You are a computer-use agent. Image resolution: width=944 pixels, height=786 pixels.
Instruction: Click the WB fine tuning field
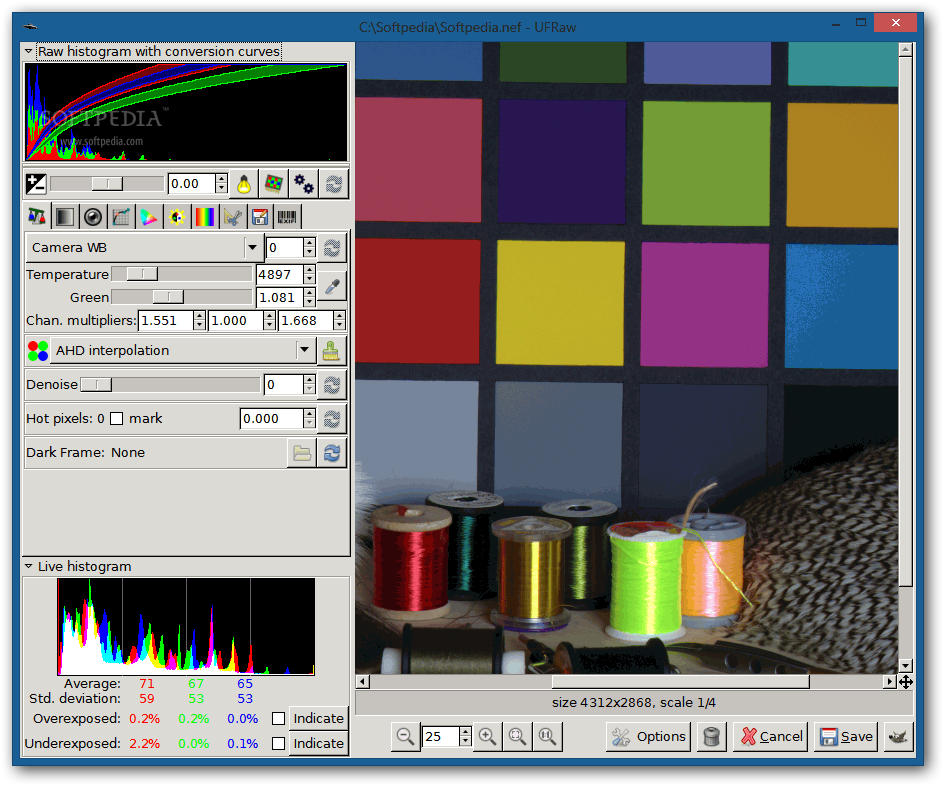tap(284, 247)
